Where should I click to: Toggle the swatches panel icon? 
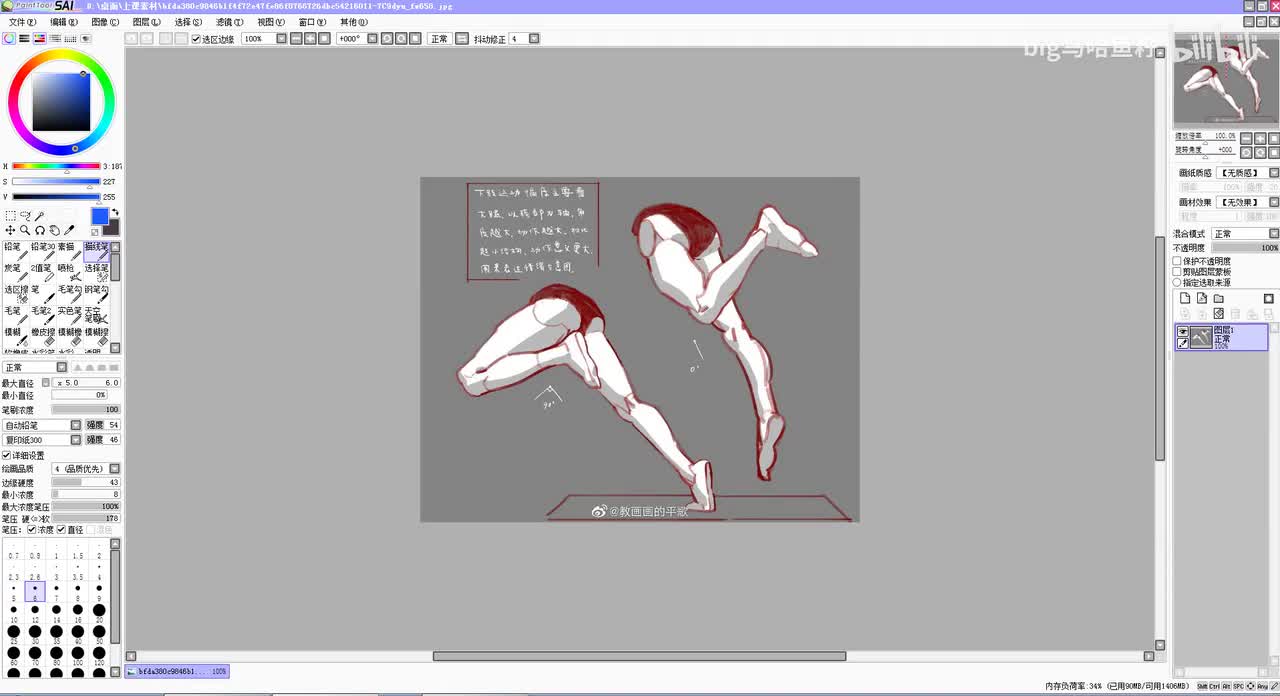tap(70, 38)
